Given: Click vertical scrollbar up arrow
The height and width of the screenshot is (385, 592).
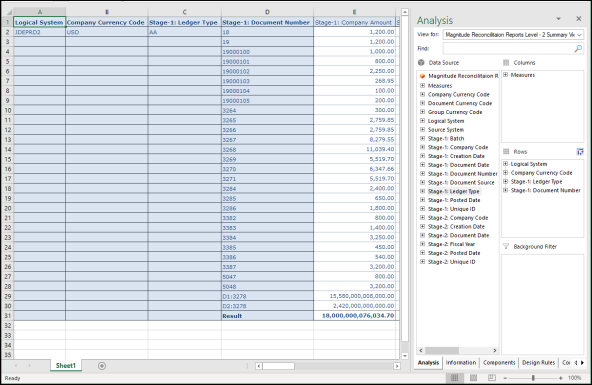Looking at the screenshot, I should click(405, 12).
